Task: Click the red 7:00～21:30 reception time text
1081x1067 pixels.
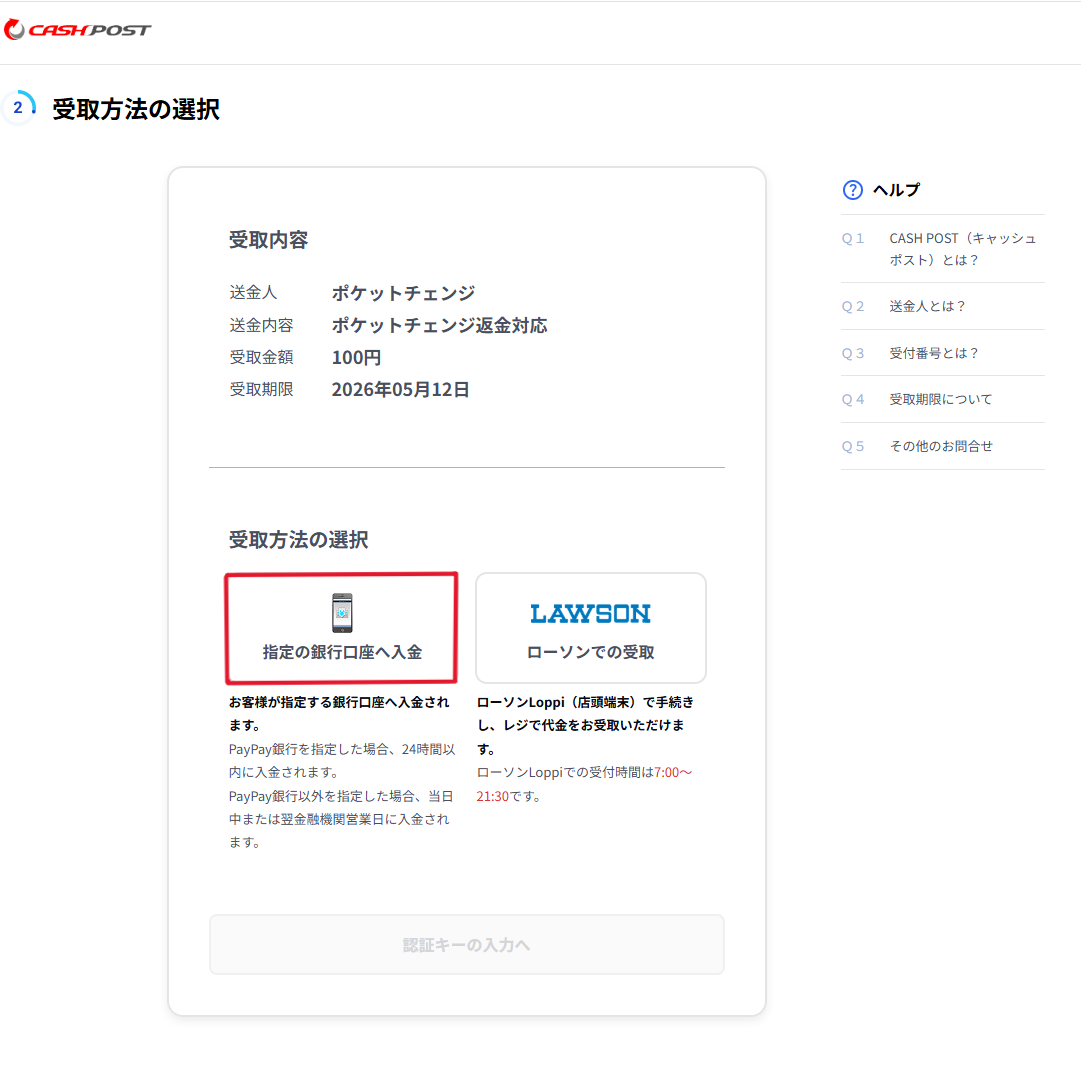Action: [584, 784]
